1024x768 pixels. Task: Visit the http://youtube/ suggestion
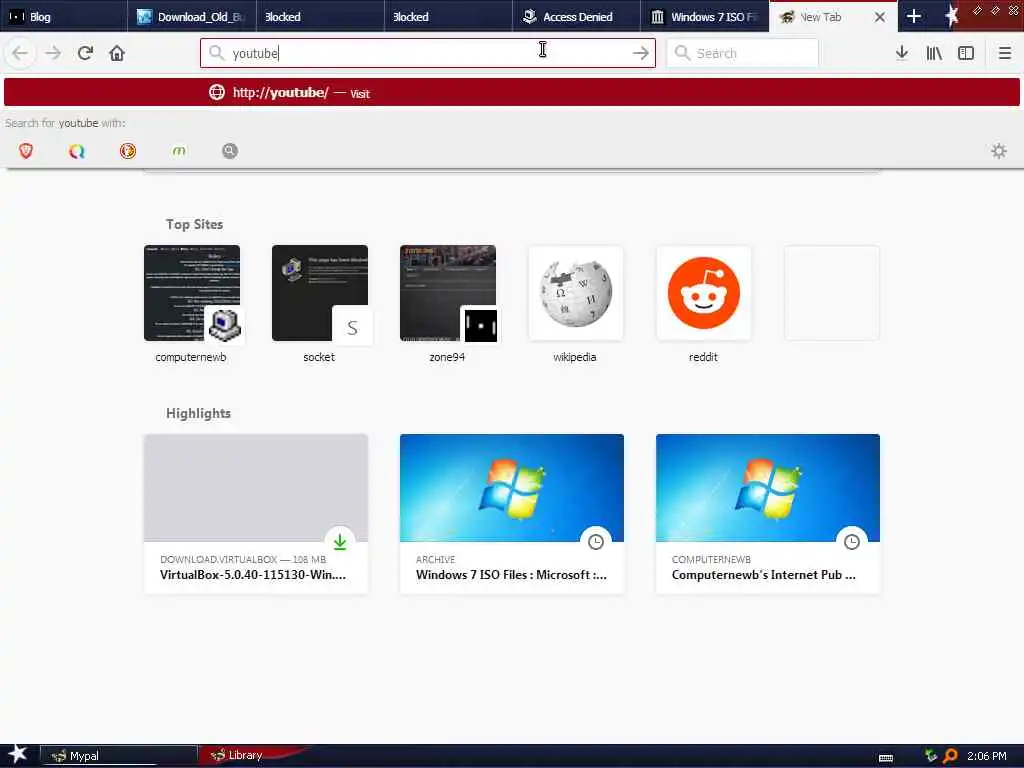coord(511,92)
